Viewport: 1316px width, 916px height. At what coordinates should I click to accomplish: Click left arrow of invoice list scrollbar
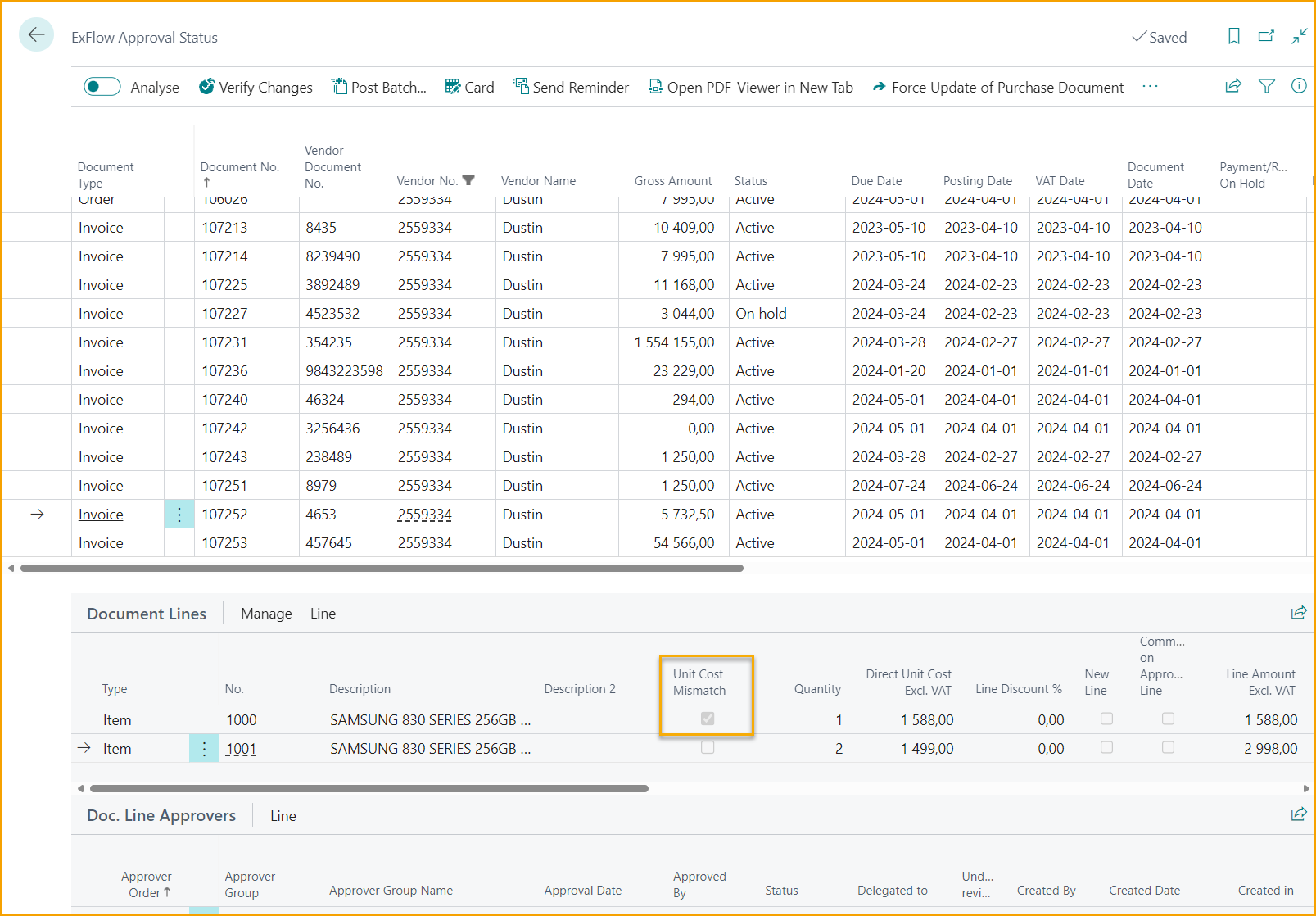tap(11, 568)
